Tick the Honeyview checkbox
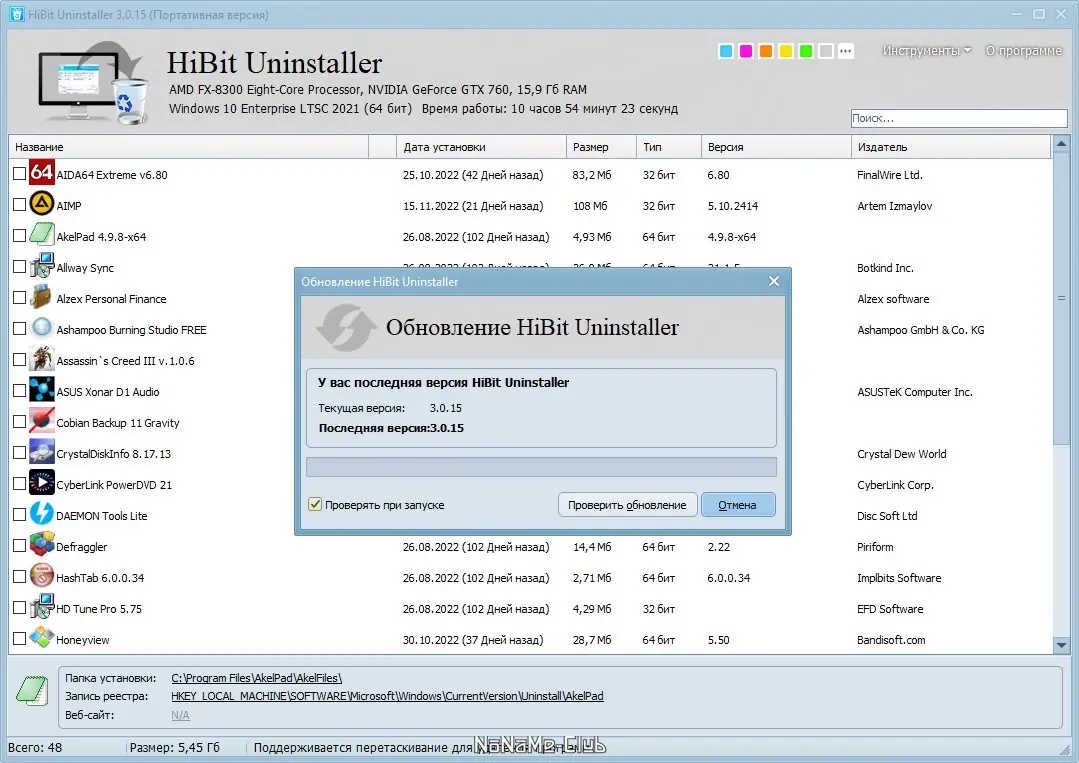 click(x=19, y=638)
